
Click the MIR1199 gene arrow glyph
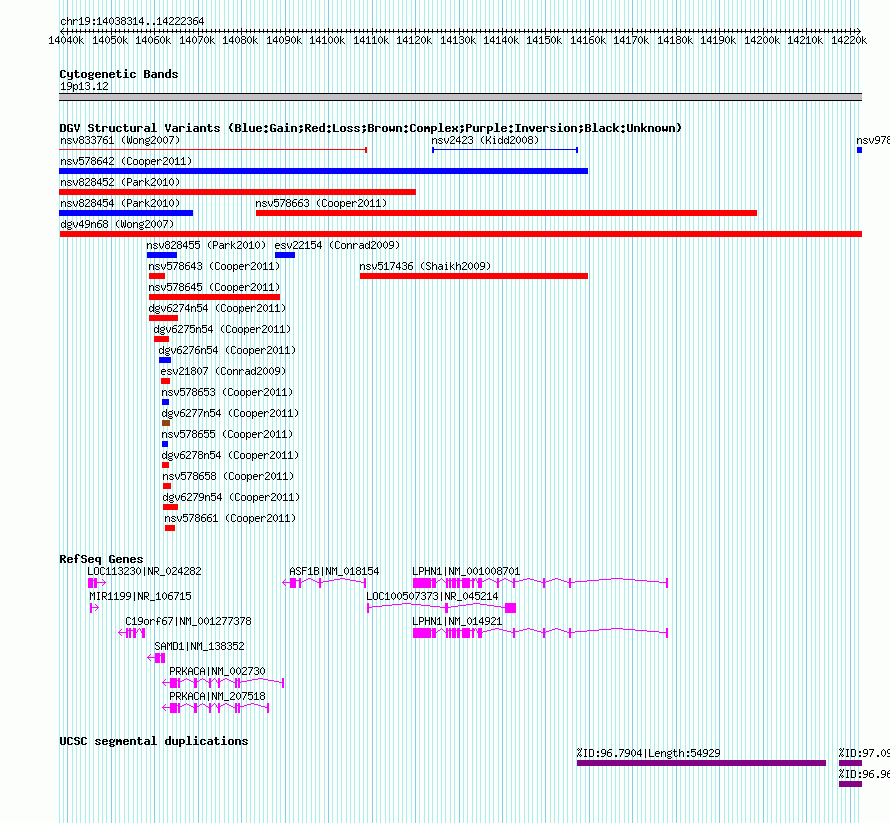tap(94, 608)
